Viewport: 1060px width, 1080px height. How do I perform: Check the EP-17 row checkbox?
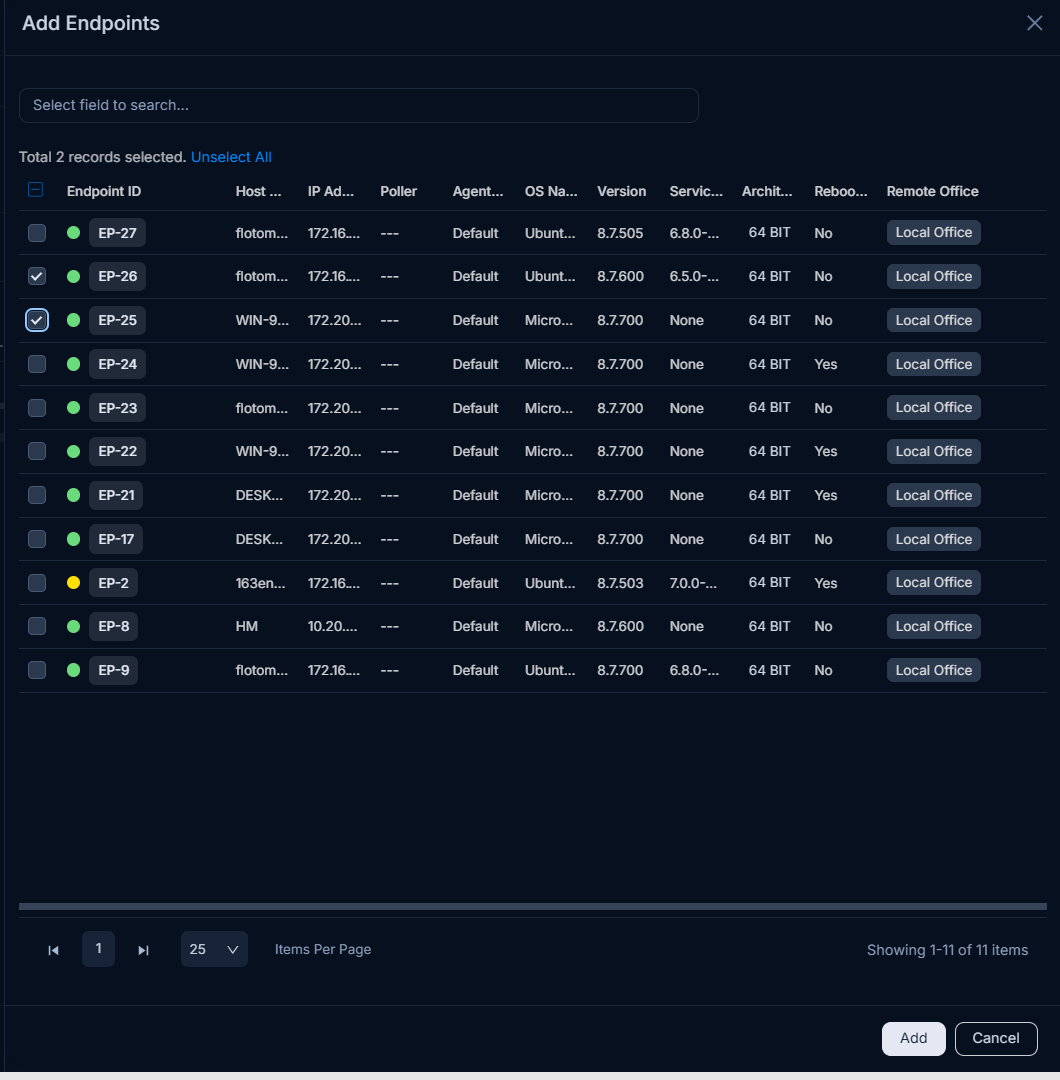tap(37, 539)
